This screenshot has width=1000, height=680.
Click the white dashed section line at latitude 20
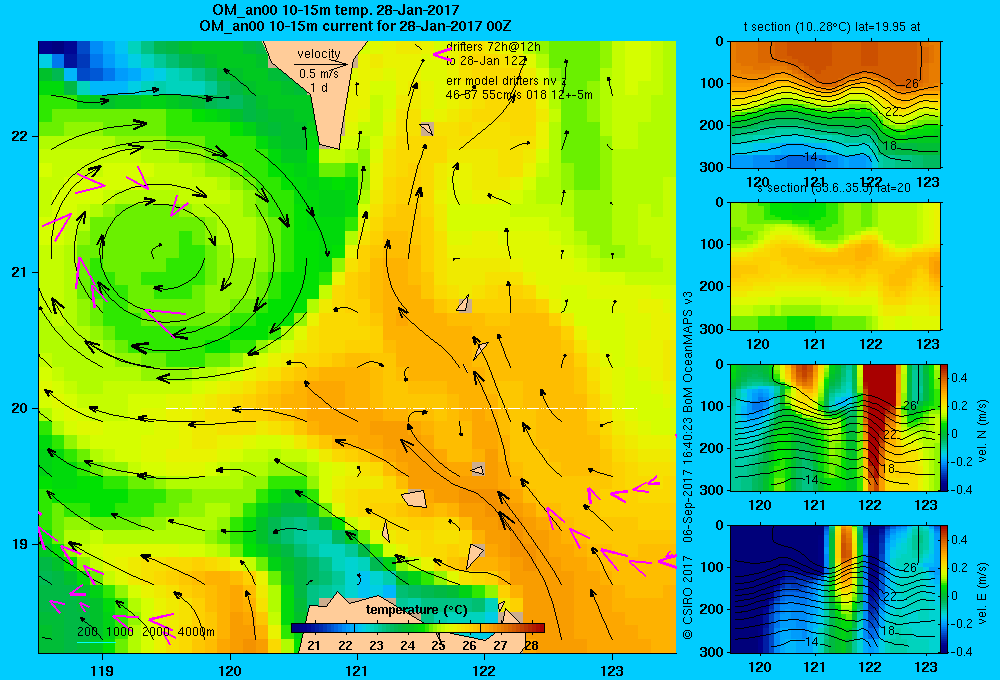coord(401,408)
